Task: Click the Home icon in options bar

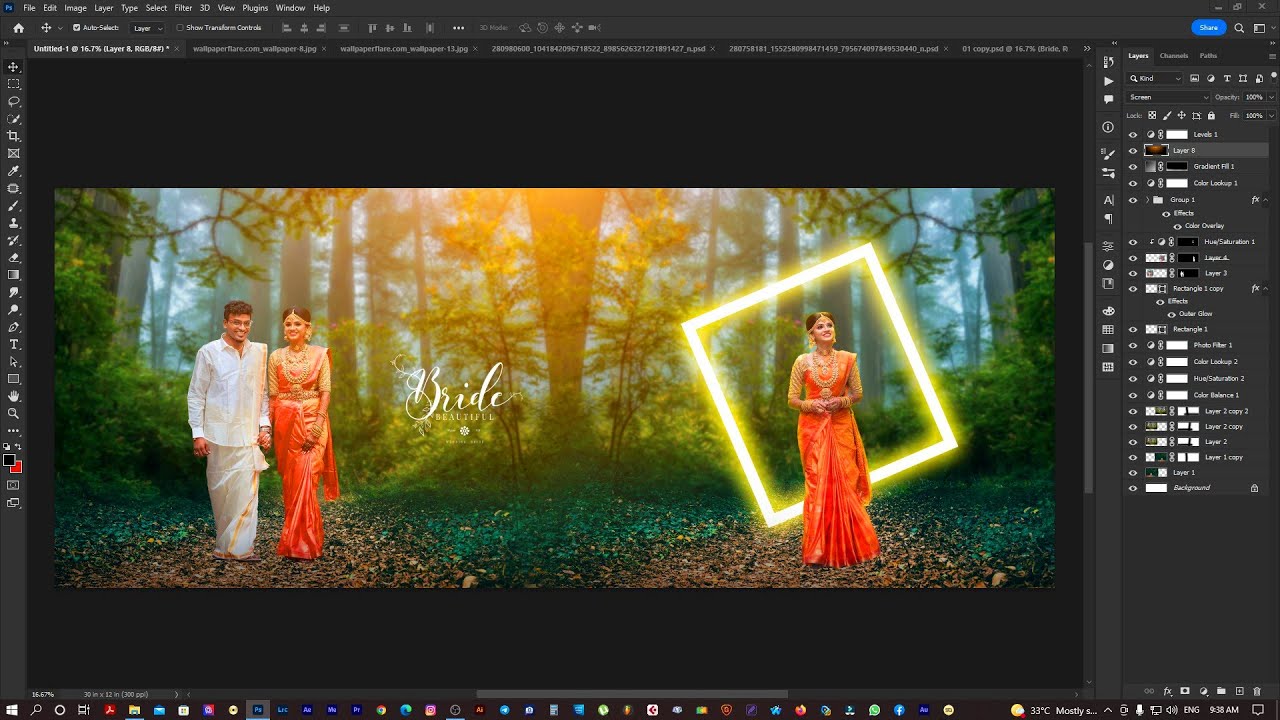Action: tap(18, 28)
